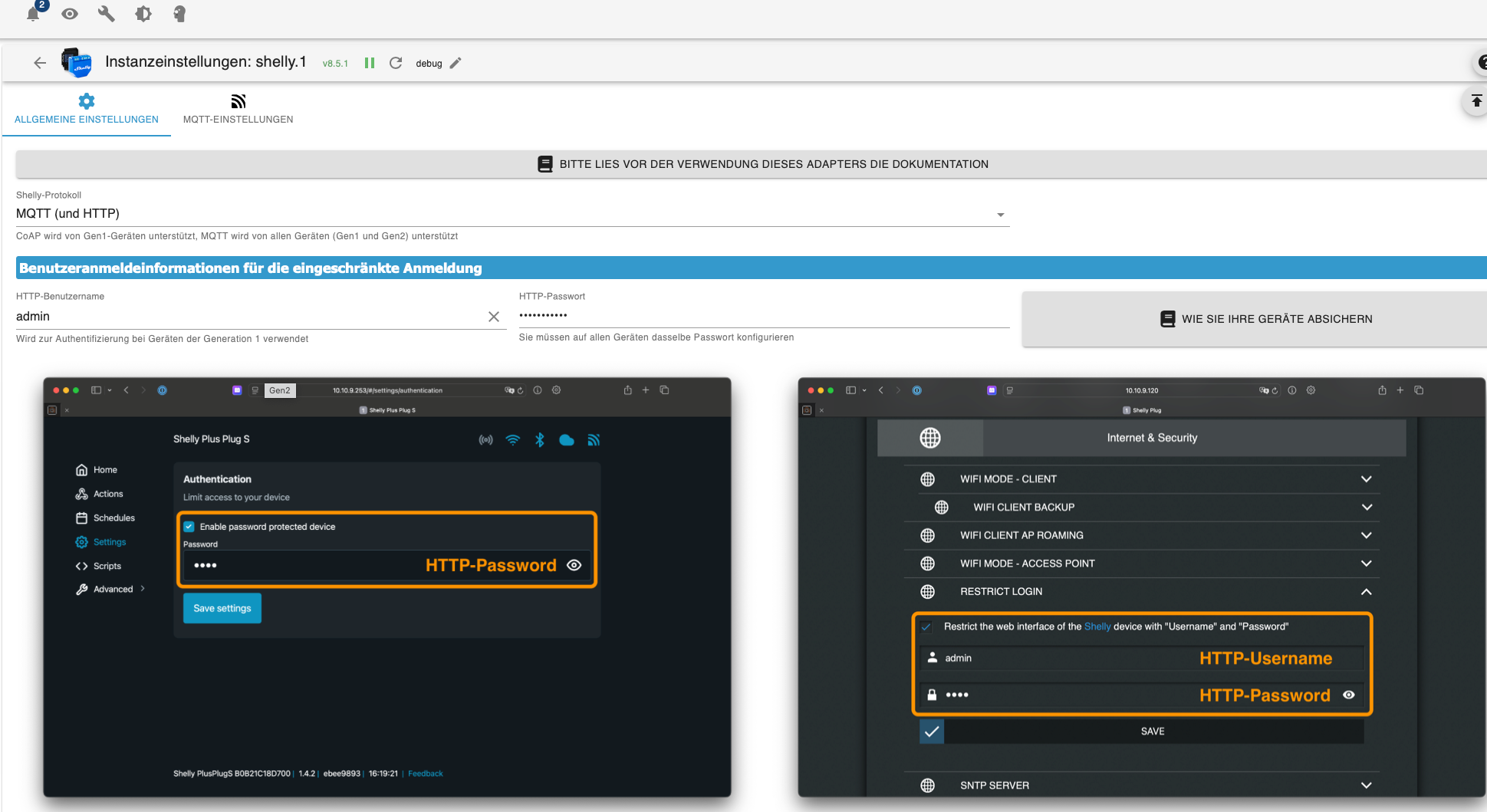Open the Feedback link in the Shelly Plus Plug S footer
The height and width of the screenshot is (812, 1487).
426,774
